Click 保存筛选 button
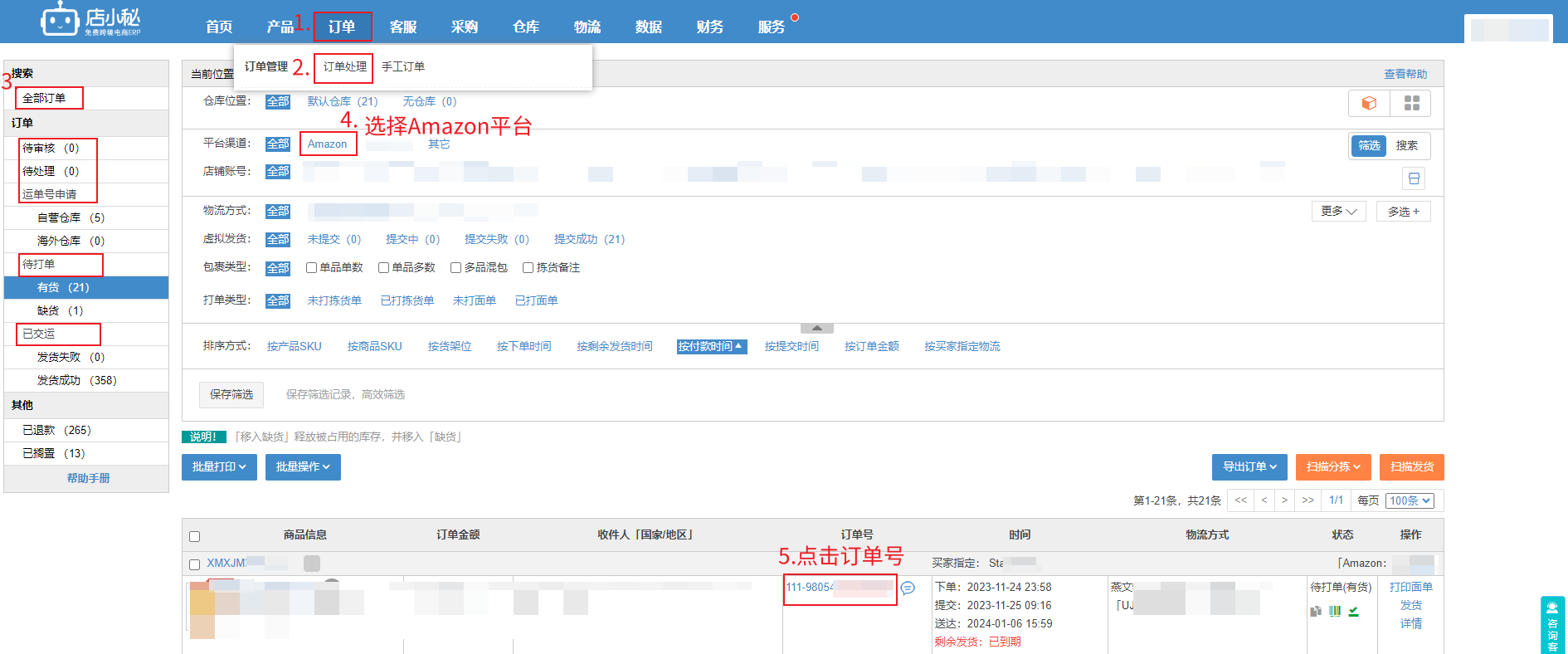Image resolution: width=1568 pixels, height=654 pixels. pos(231,395)
